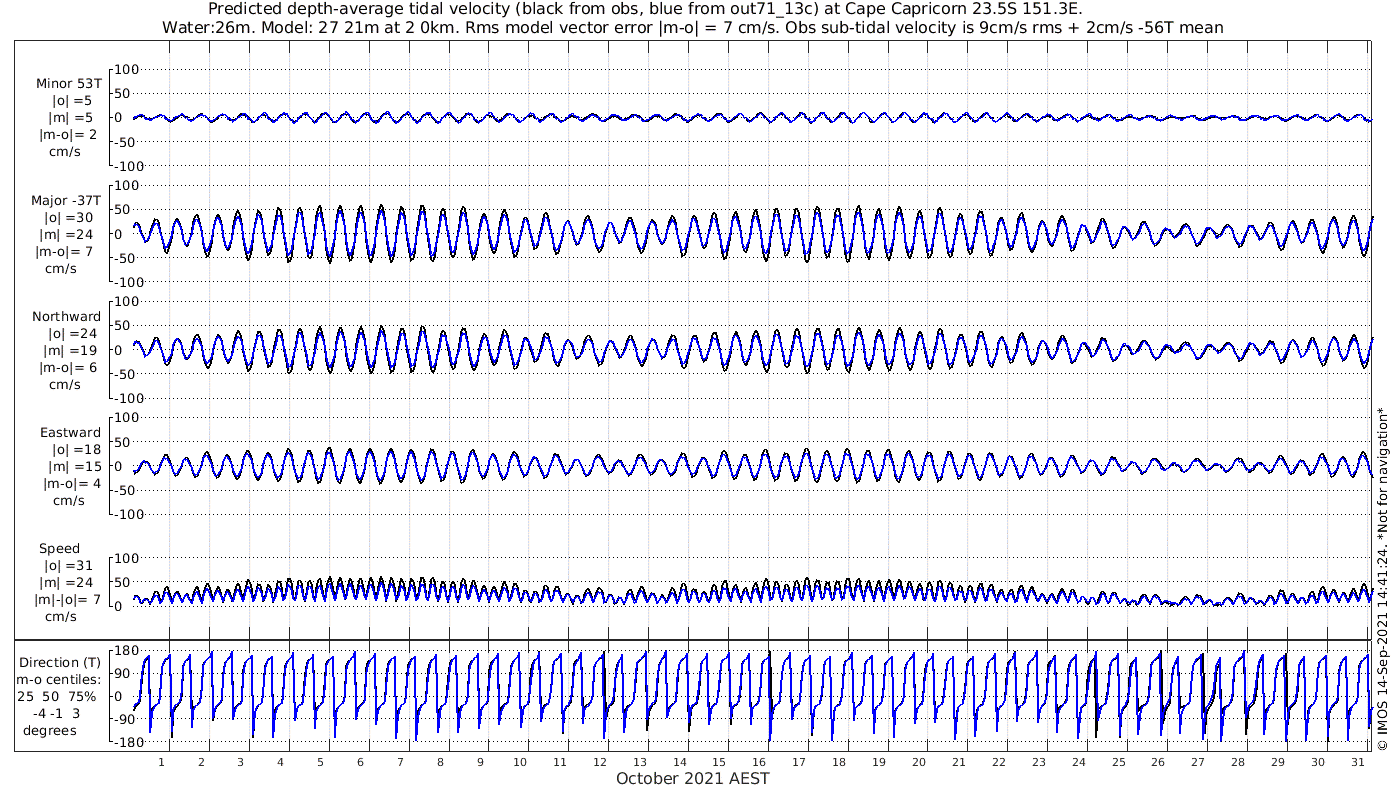
Task: Click '|o| =30' in the Major panel
Action: click(68, 217)
